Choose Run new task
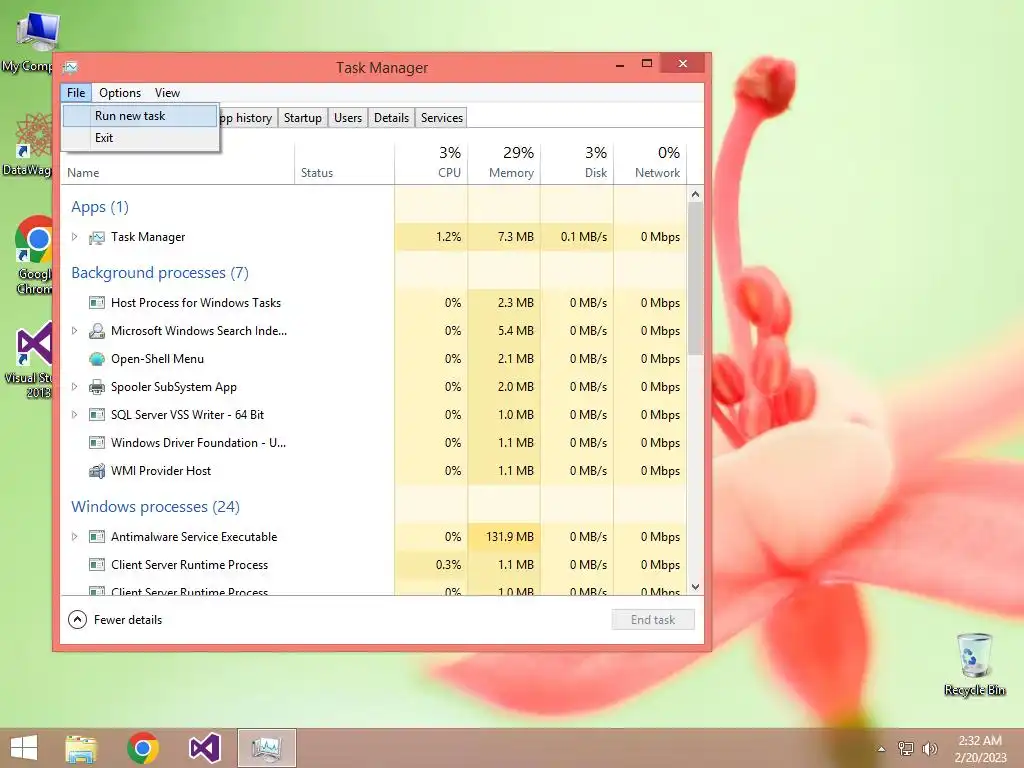Image resolution: width=1024 pixels, height=768 pixels. [140, 116]
